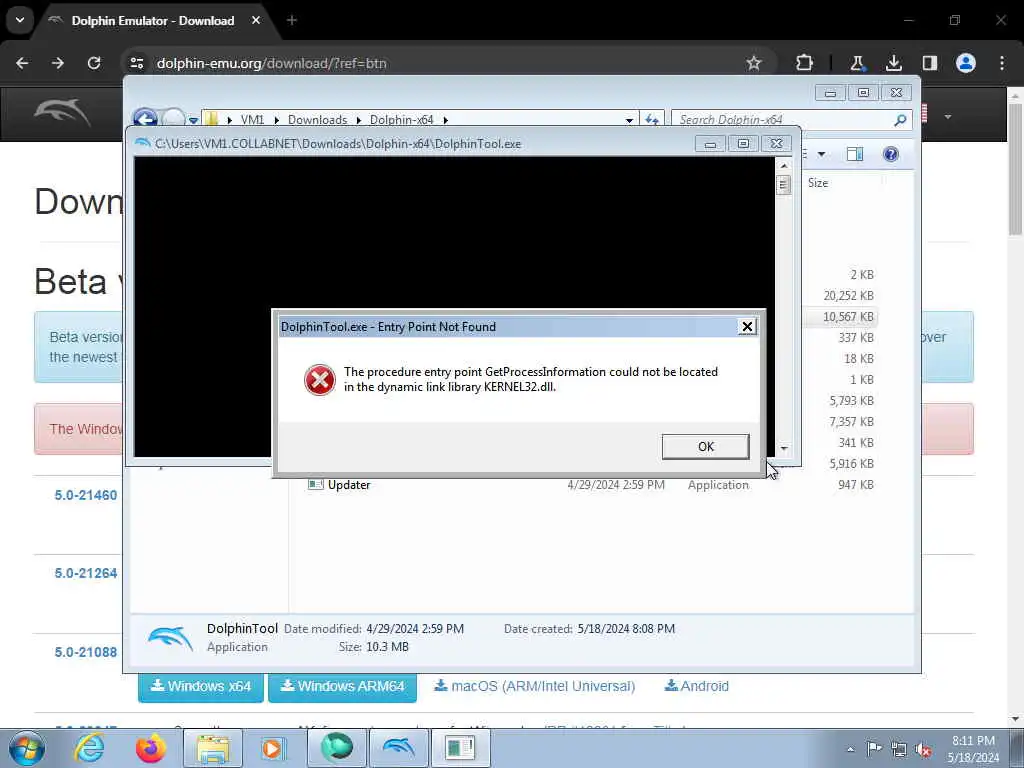The width and height of the screenshot is (1024, 768).
Task: Select the Updater file in Explorer
Action: pos(349,485)
